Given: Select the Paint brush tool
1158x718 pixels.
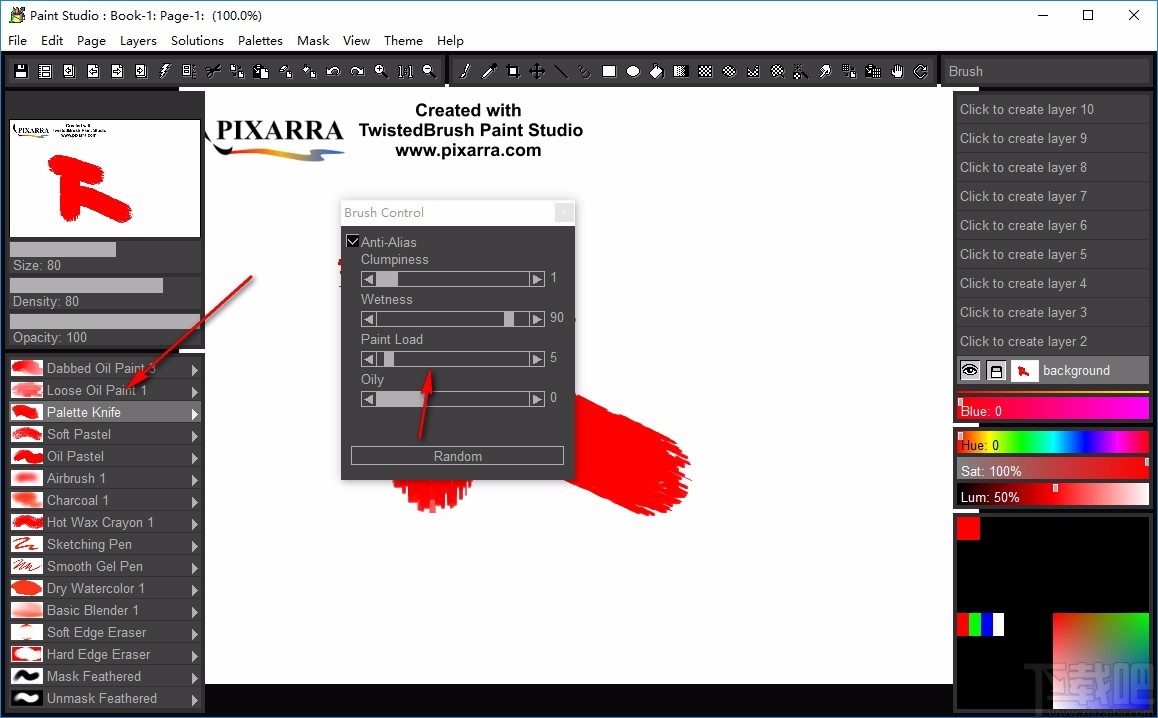Looking at the screenshot, I should (x=463, y=71).
